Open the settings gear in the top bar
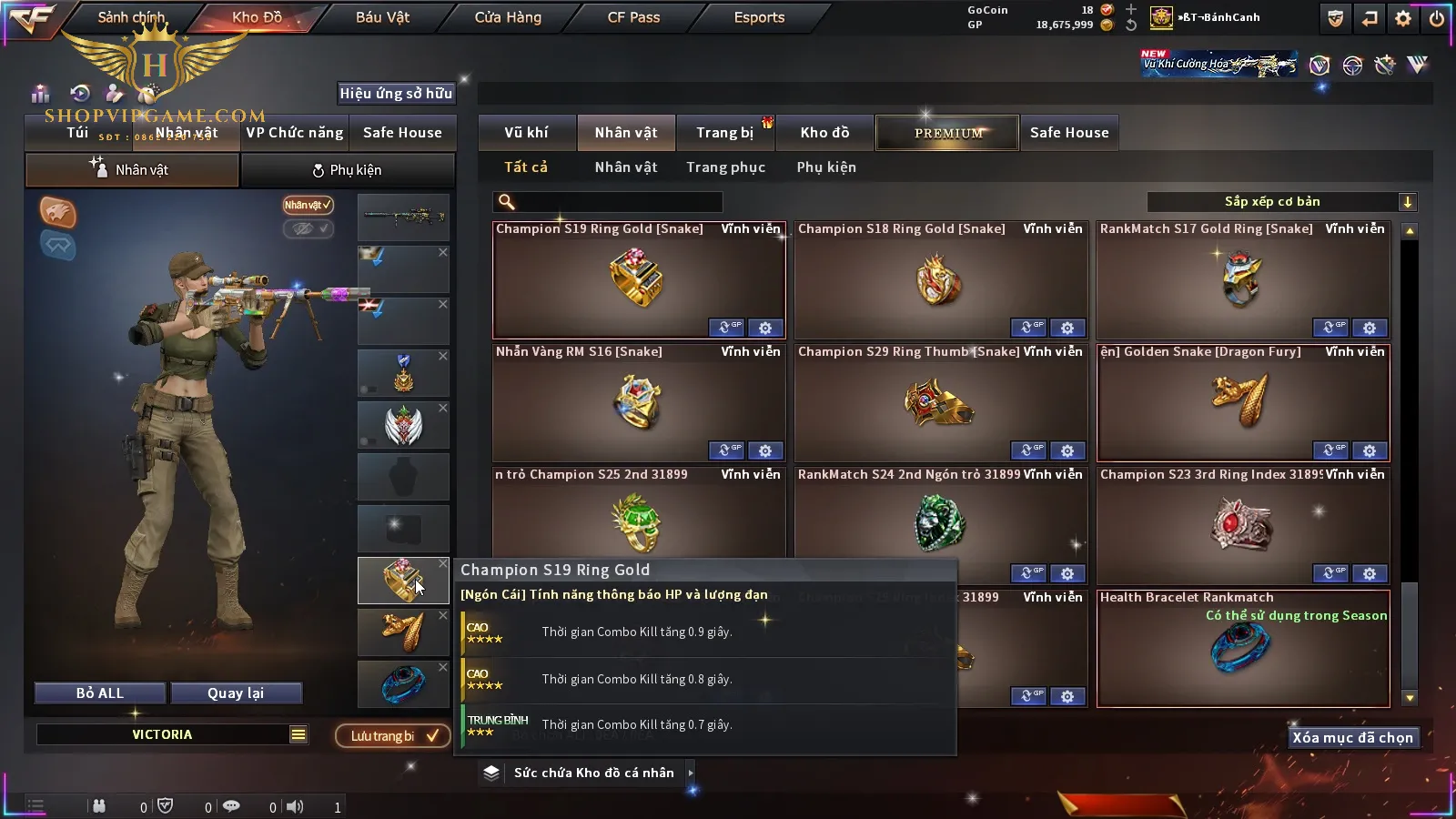The height and width of the screenshot is (819, 1456). 1403,18
